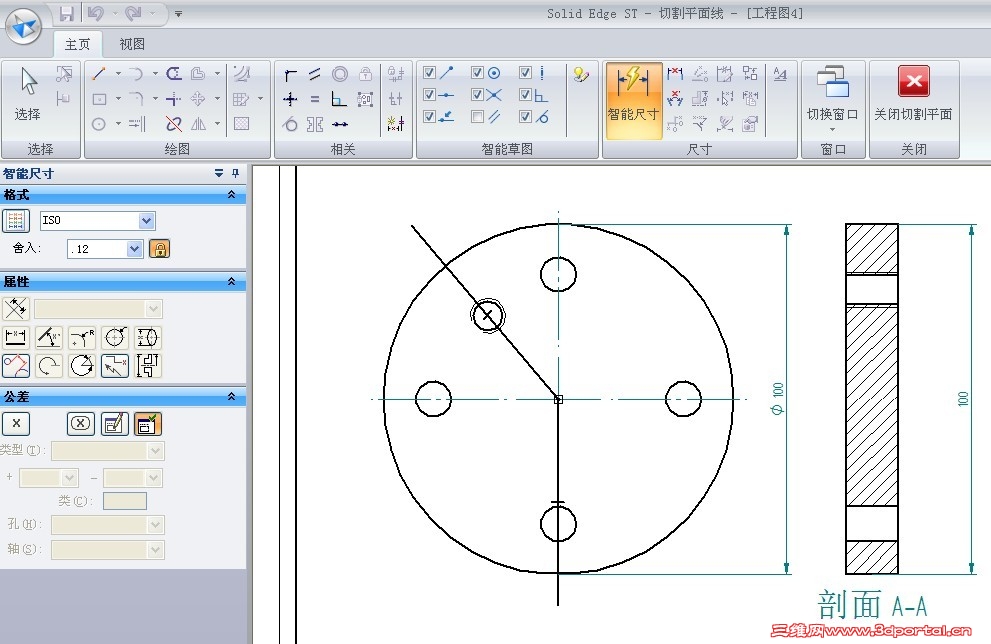Click the dimension style mapping icon in 格式
The image size is (991, 644).
click(16, 221)
